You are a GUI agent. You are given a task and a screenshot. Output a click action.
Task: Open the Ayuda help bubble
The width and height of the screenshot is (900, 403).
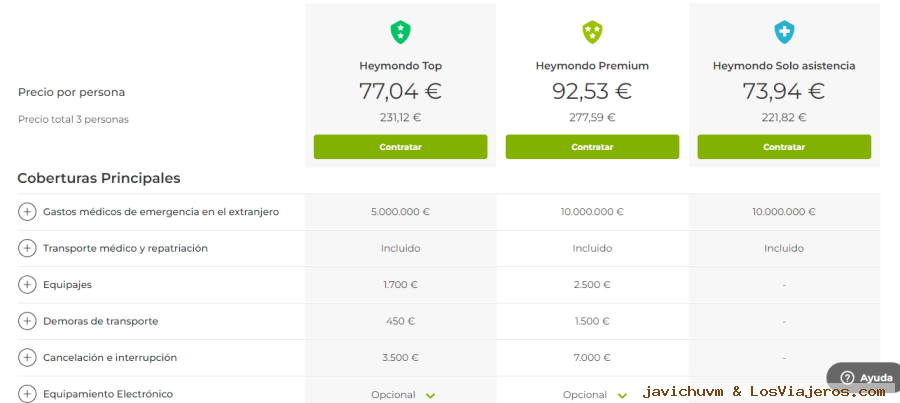864,378
